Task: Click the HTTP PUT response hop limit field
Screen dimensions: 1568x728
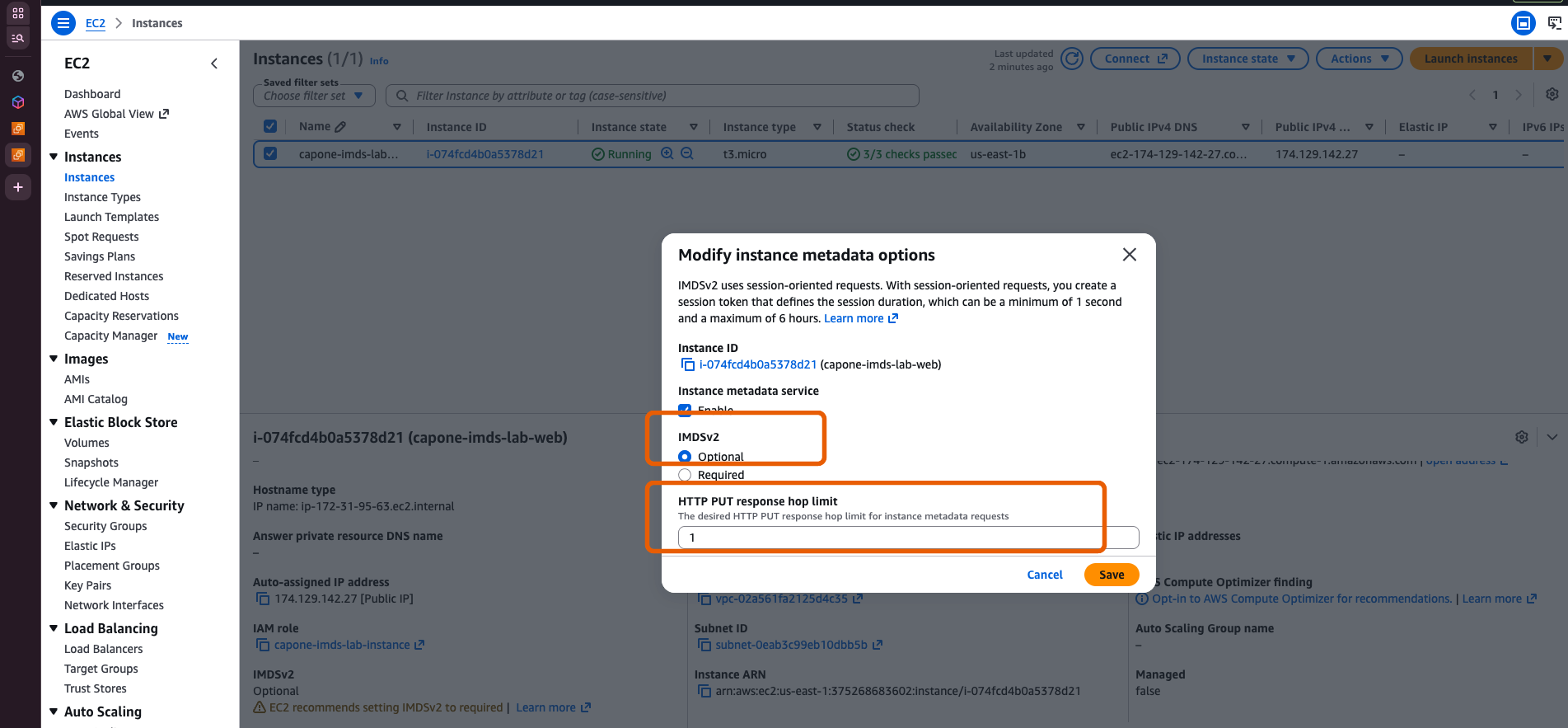Action: pos(908,538)
